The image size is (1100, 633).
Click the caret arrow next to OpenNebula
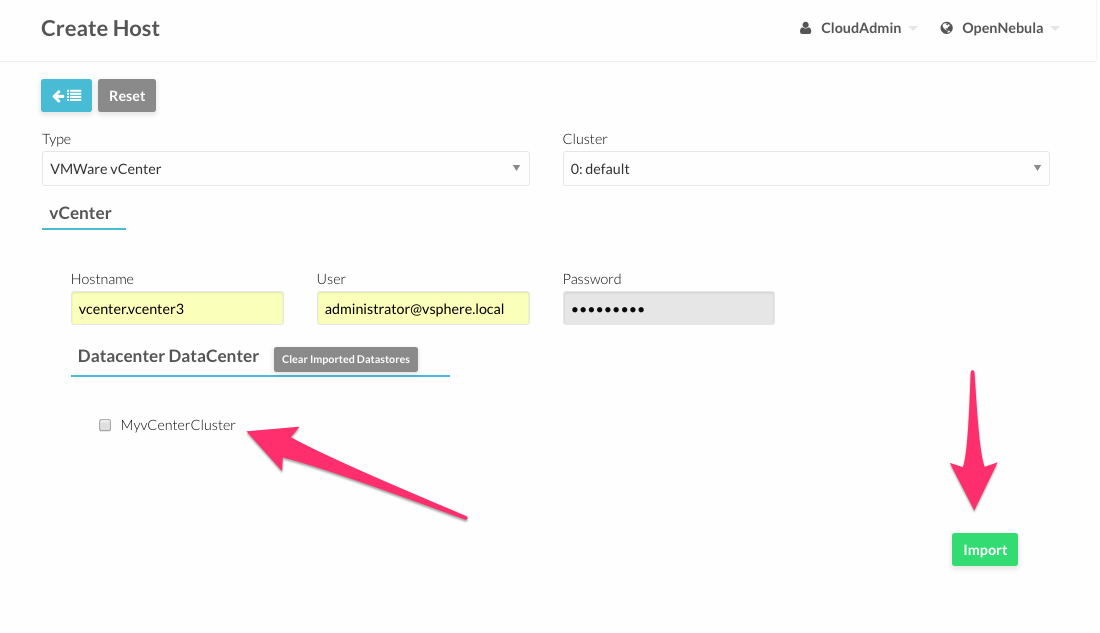tap(1054, 29)
